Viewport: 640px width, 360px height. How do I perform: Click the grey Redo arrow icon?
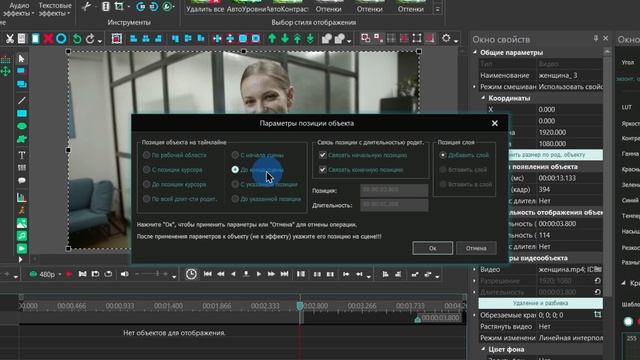(x=90, y=39)
